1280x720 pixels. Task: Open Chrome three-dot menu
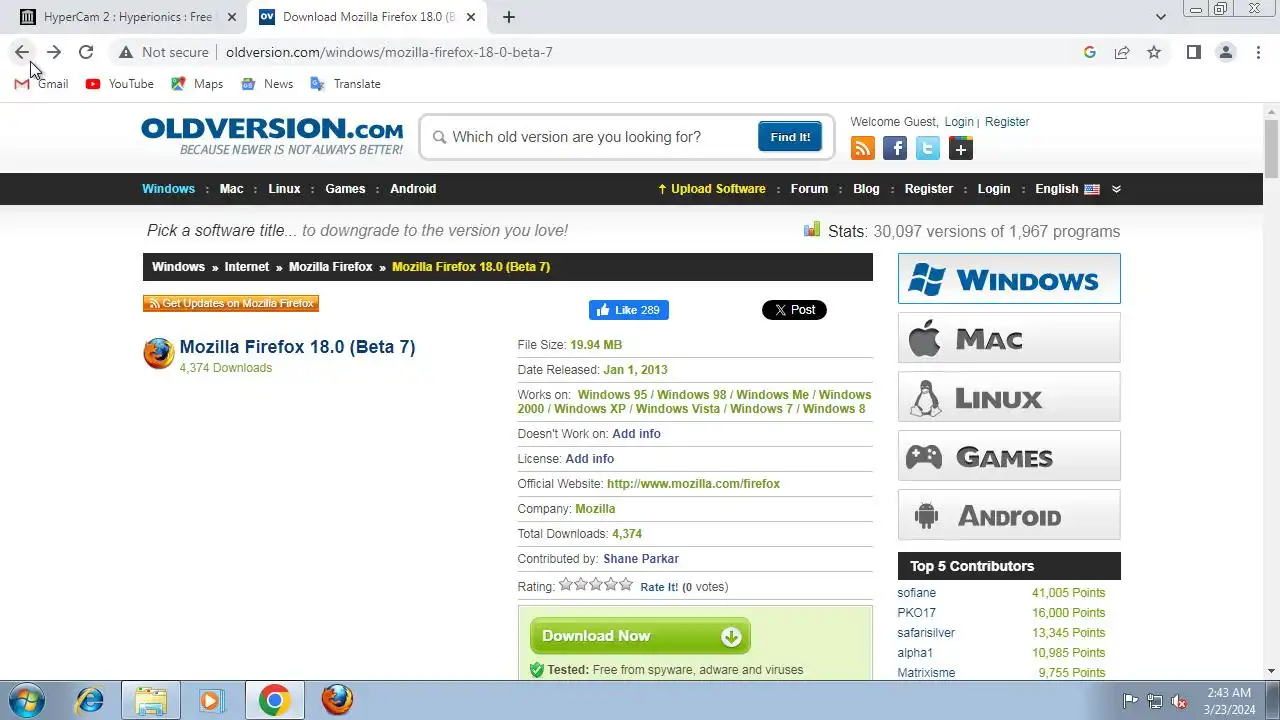1258,52
